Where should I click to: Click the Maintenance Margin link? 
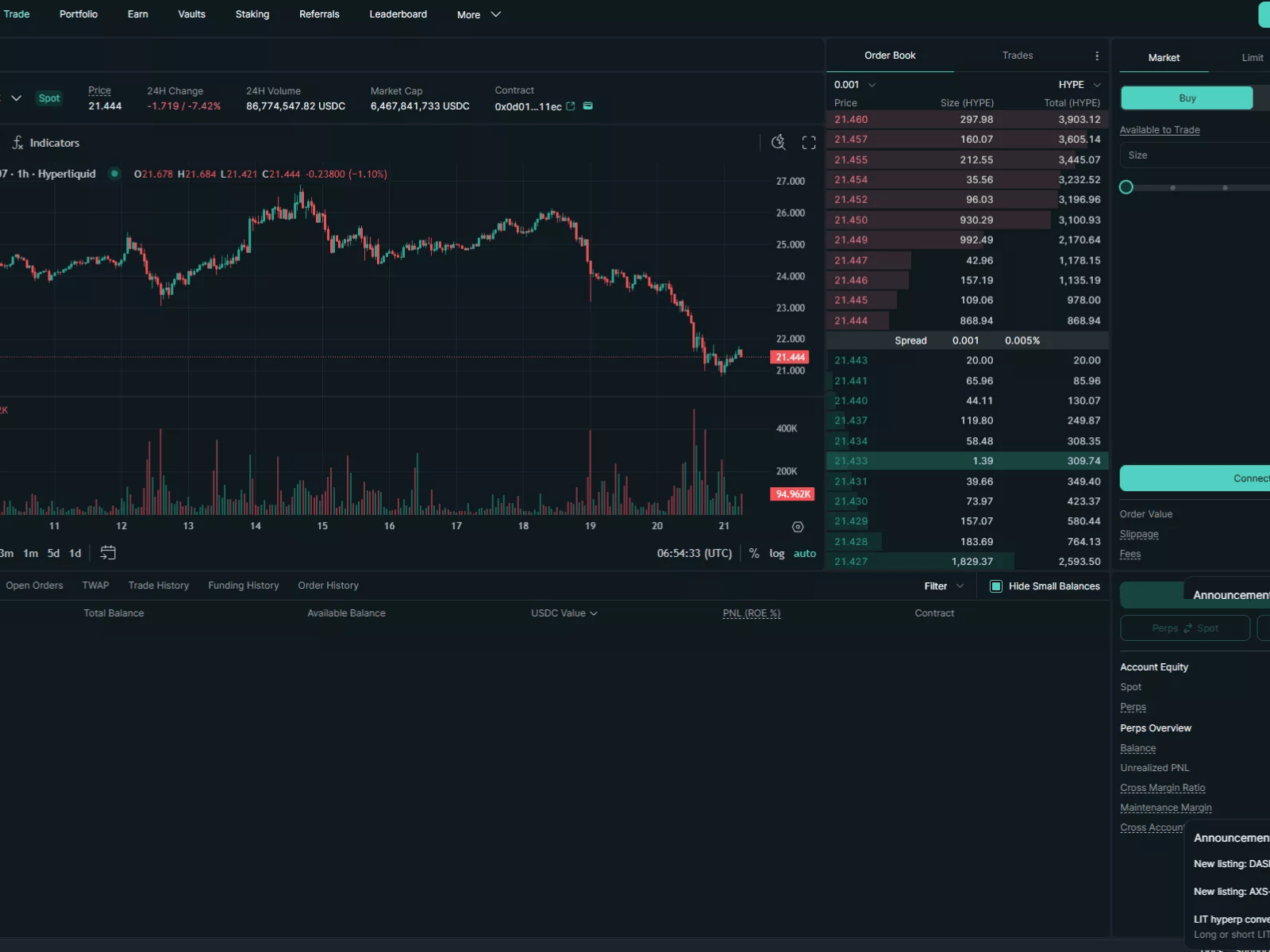click(x=1166, y=808)
